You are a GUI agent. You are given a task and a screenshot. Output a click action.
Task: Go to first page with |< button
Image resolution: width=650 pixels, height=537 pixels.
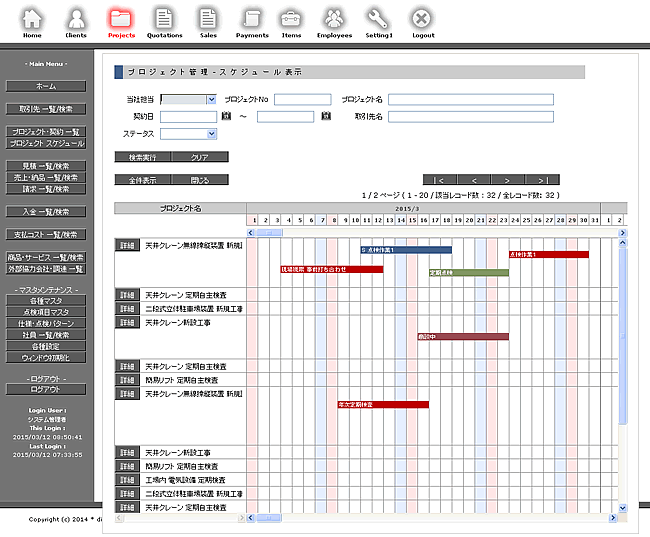click(x=440, y=180)
